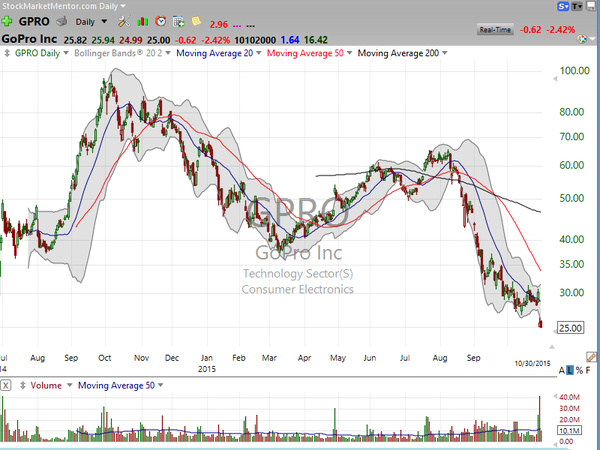The width and height of the screenshot is (600, 450).
Task: Click the ruler measure icon by the date axis
Action: tap(592, 357)
